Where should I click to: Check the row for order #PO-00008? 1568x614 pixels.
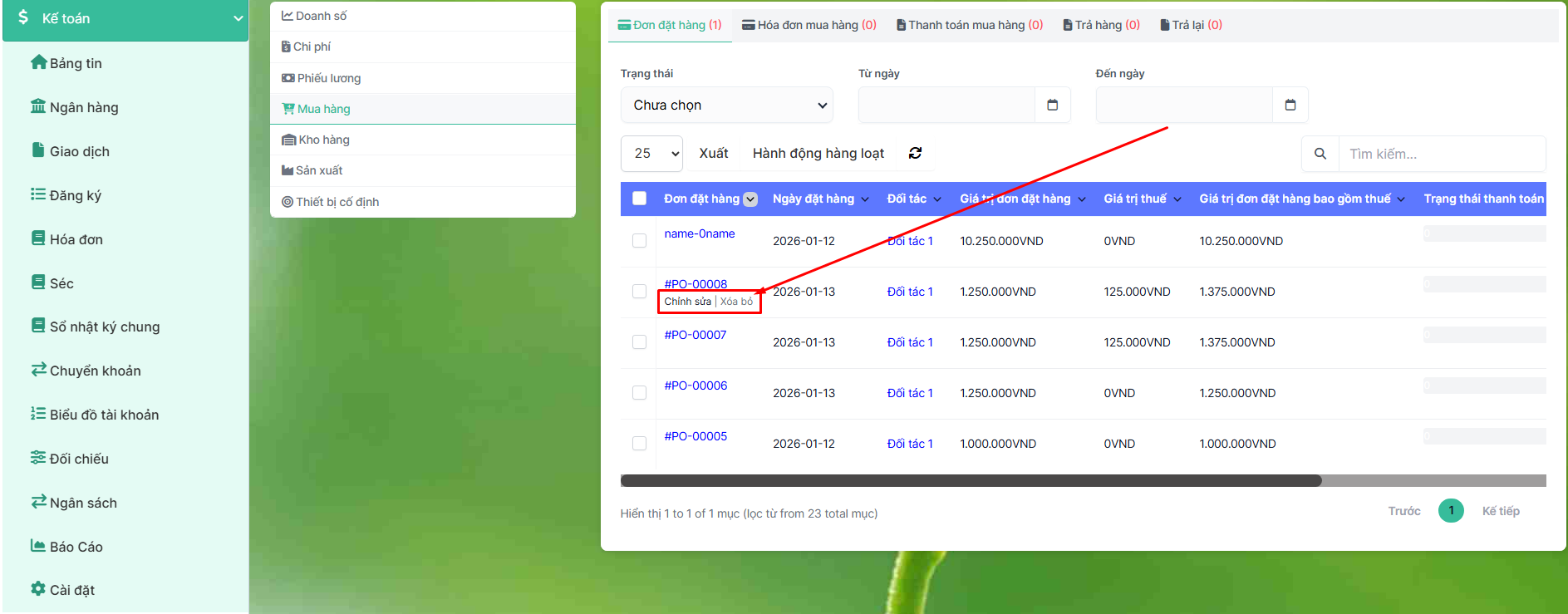tap(639, 292)
